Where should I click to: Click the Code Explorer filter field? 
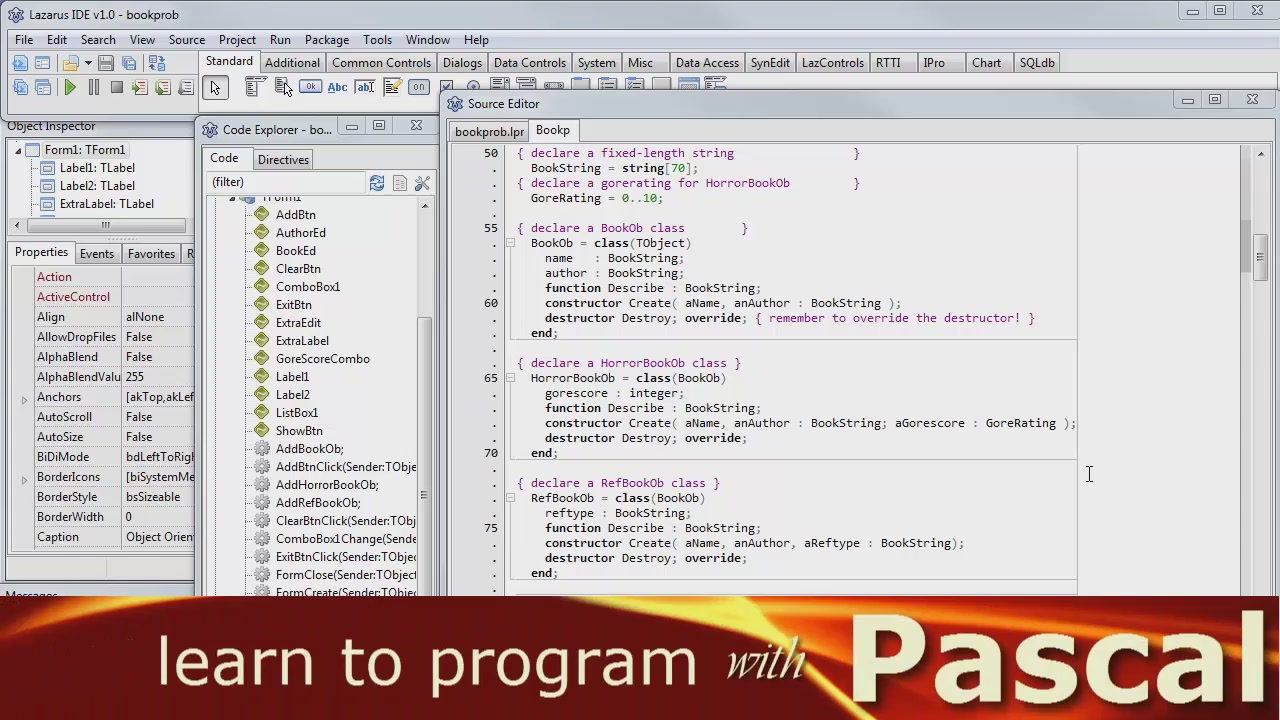(x=285, y=182)
